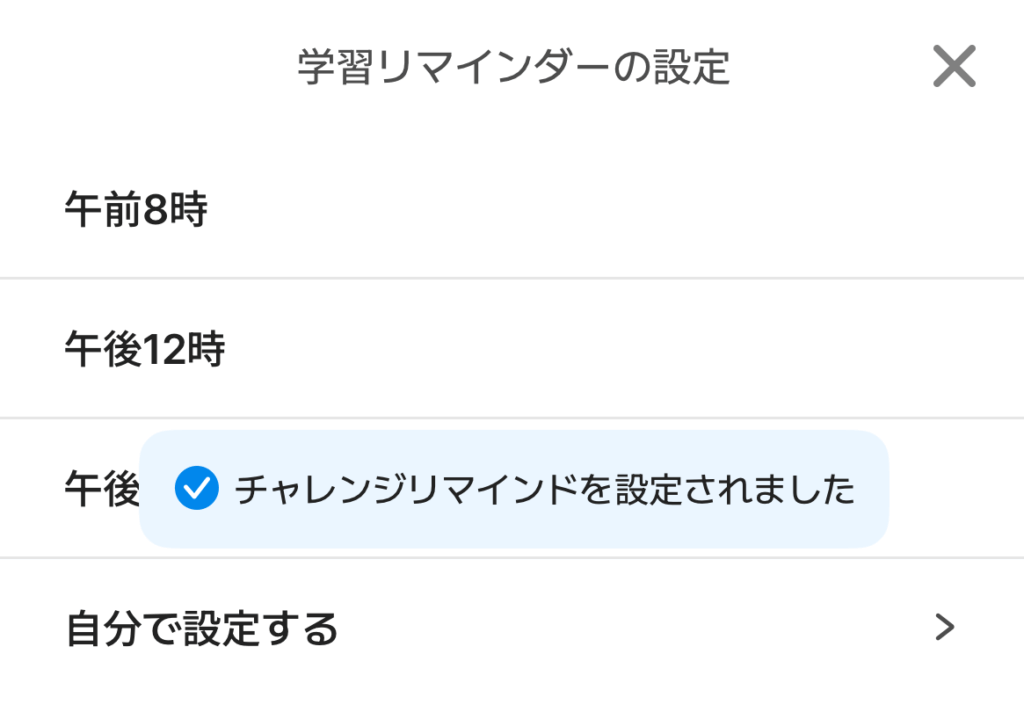Click the X icon beside the title
The width and height of the screenshot is (1024, 705).
click(954, 66)
